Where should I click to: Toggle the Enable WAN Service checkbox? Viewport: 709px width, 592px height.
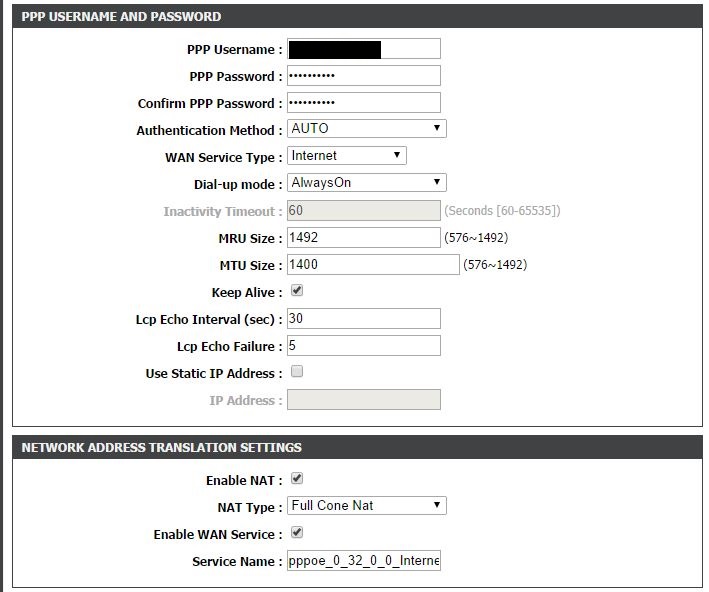click(297, 533)
